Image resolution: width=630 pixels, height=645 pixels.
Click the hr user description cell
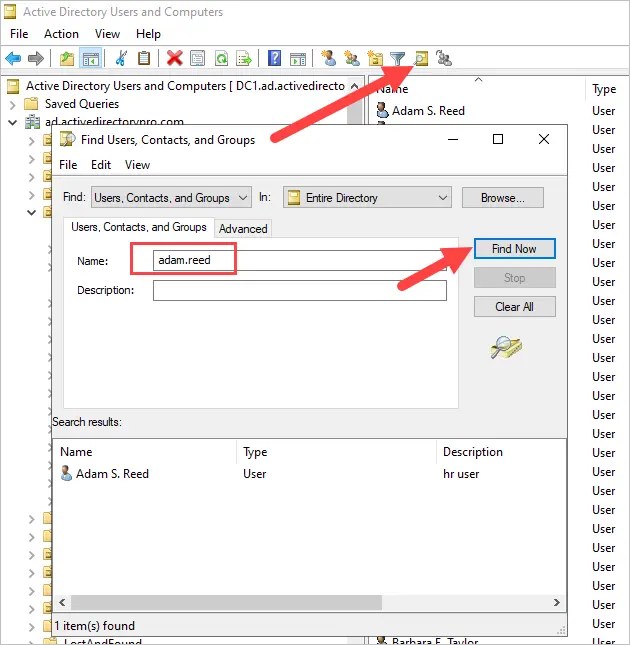(x=461, y=474)
